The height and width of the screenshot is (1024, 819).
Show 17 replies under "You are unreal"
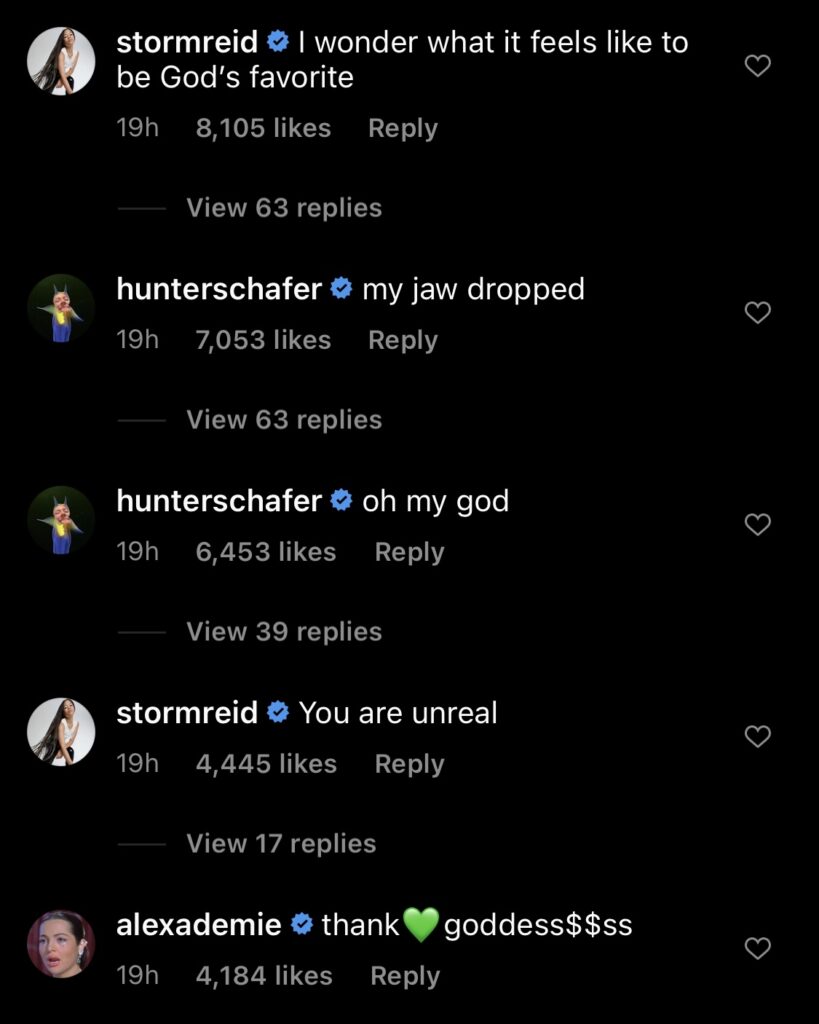(281, 844)
